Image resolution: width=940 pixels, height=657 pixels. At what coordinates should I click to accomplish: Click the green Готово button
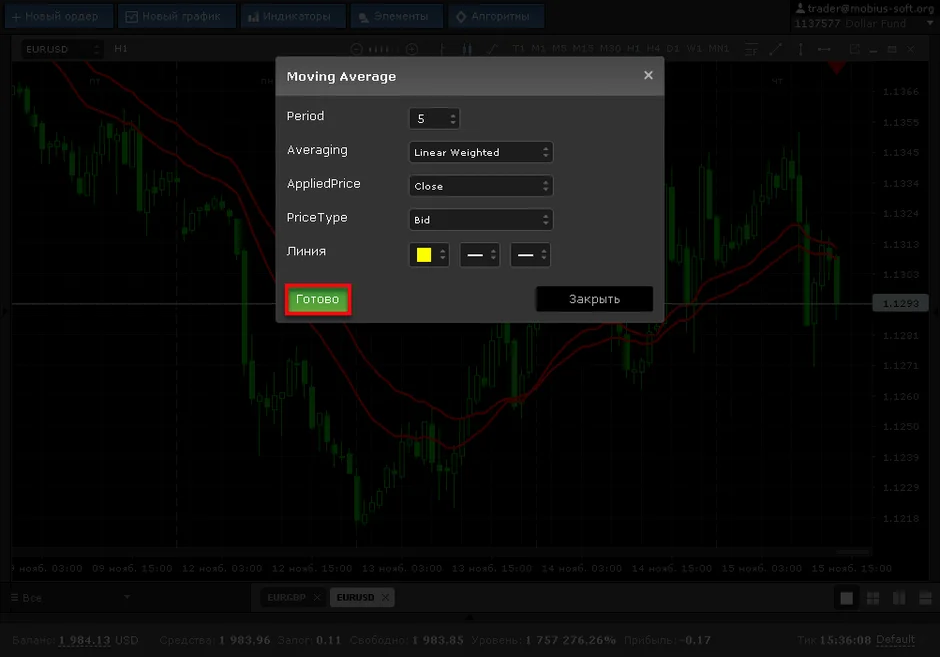coord(318,299)
